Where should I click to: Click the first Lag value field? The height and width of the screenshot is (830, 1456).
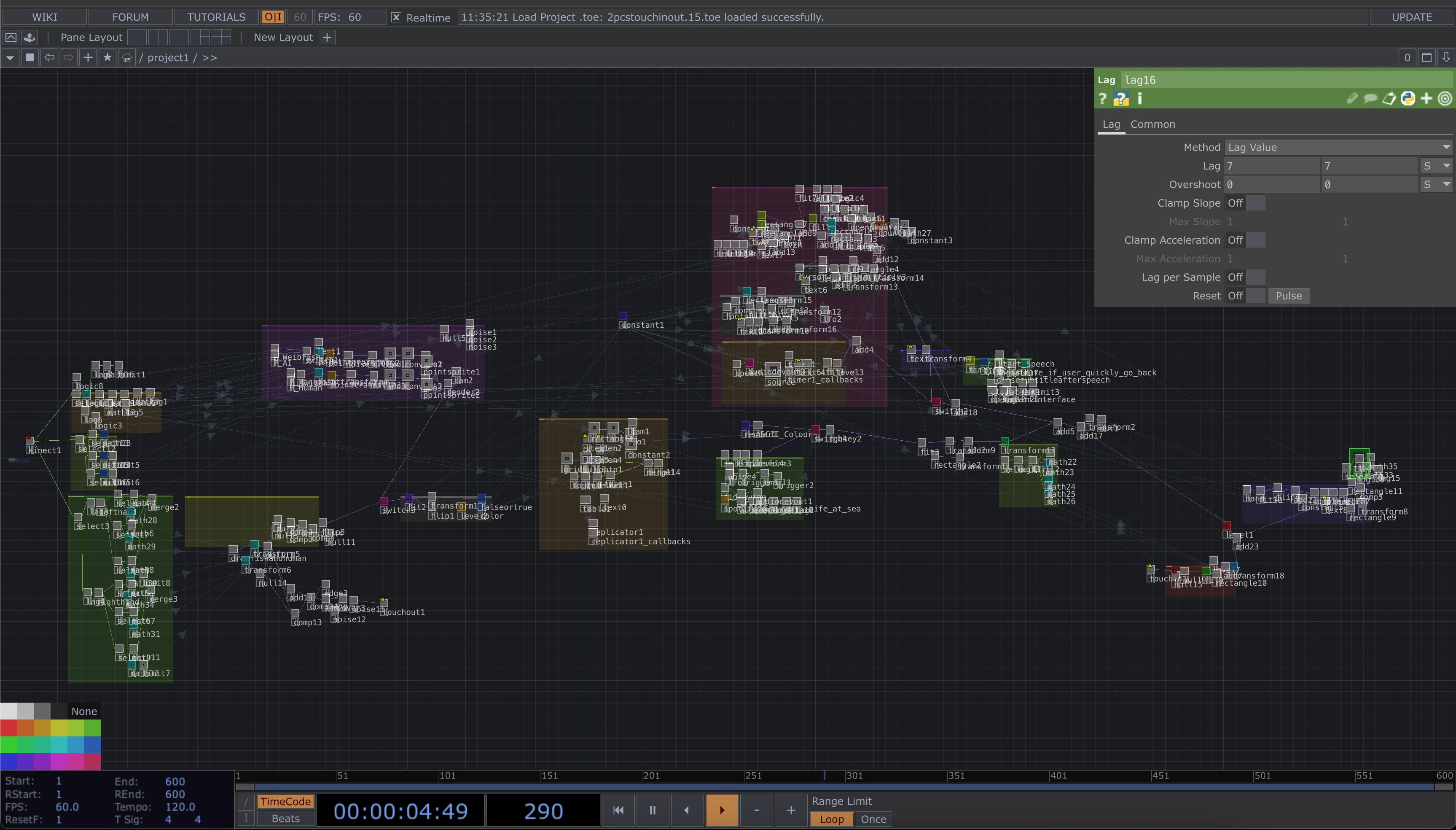pos(1272,166)
